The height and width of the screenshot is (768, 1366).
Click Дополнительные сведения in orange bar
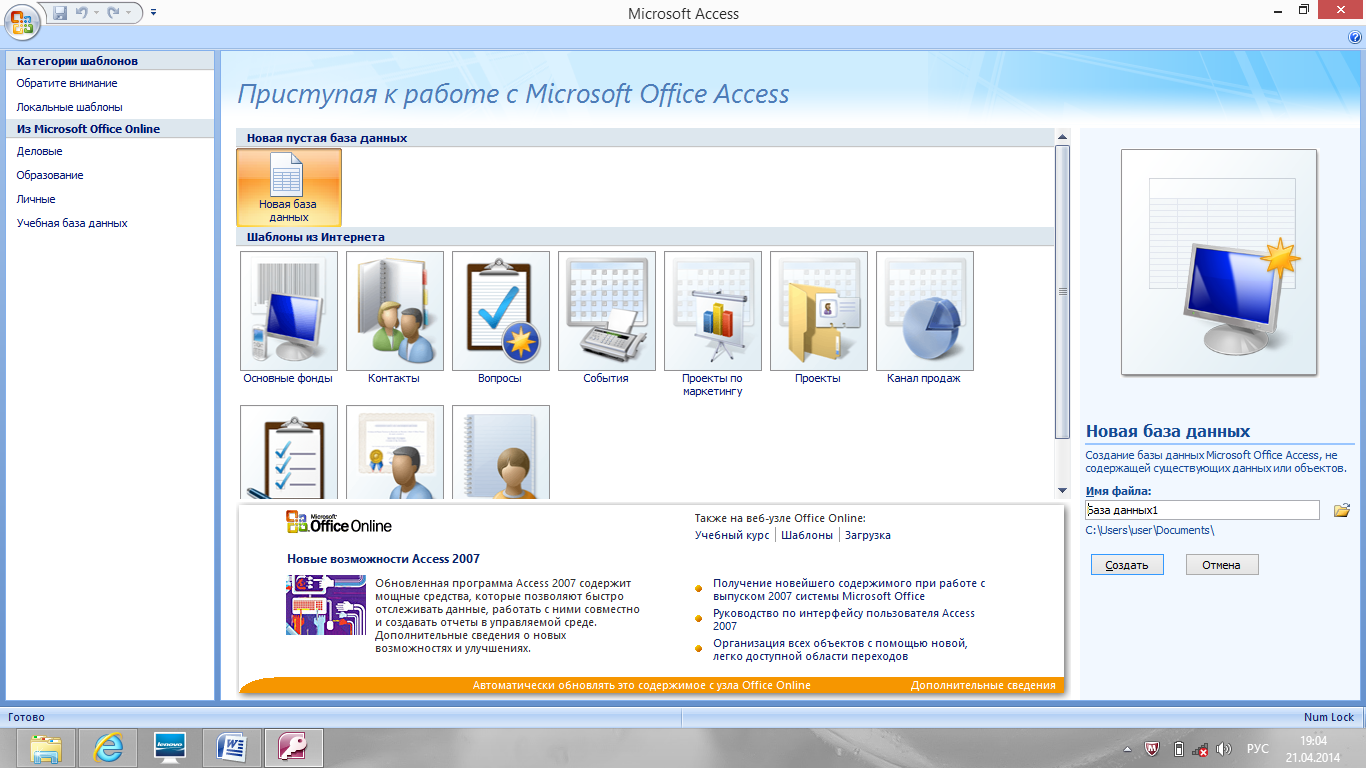(983, 685)
